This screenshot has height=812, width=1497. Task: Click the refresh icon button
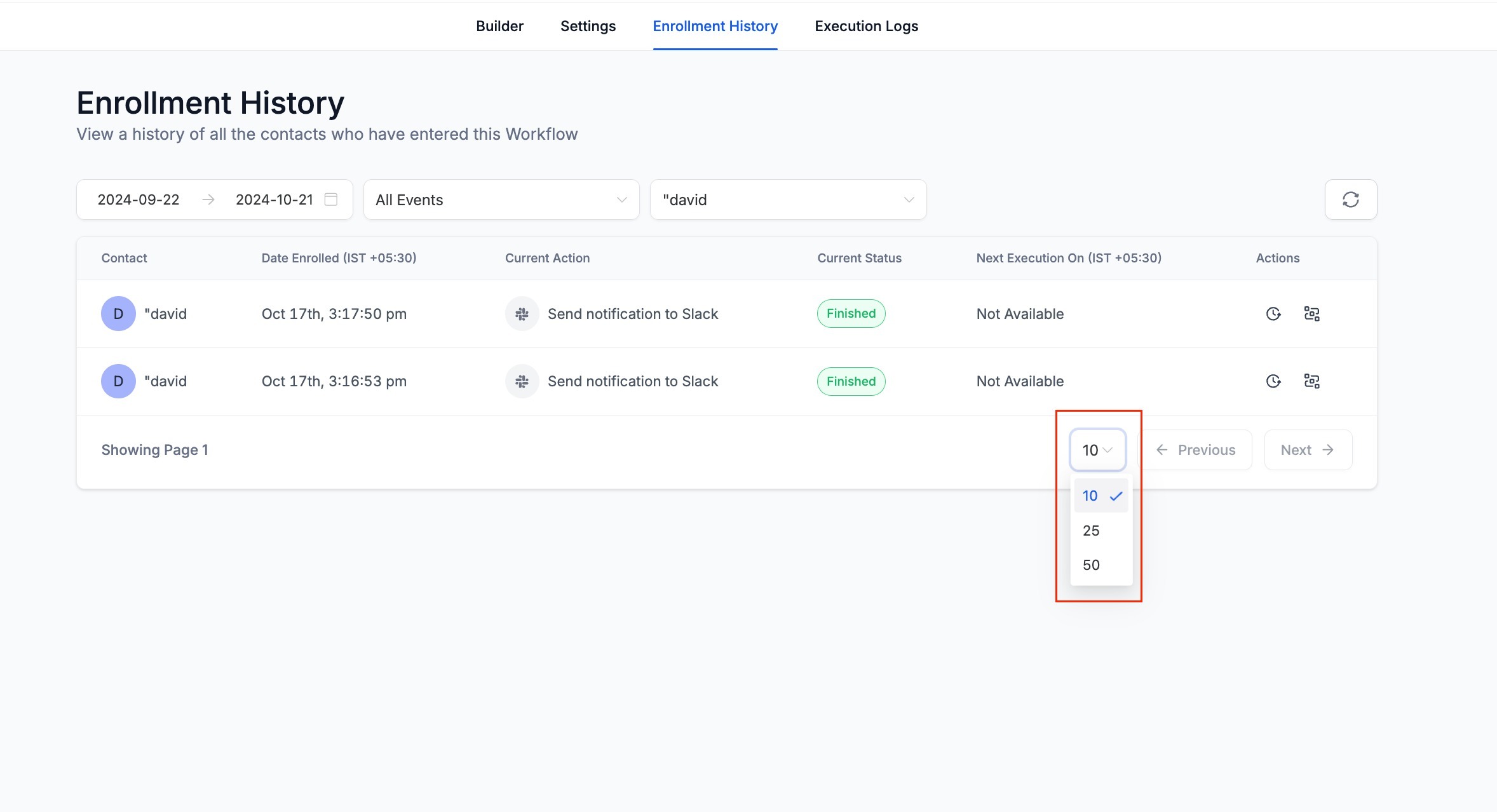tap(1350, 200)
